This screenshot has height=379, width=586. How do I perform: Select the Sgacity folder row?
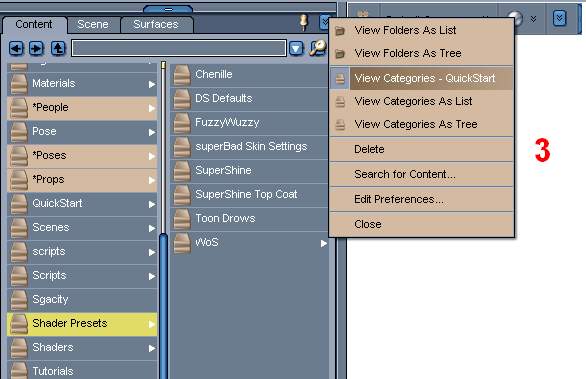click(82, 300)
